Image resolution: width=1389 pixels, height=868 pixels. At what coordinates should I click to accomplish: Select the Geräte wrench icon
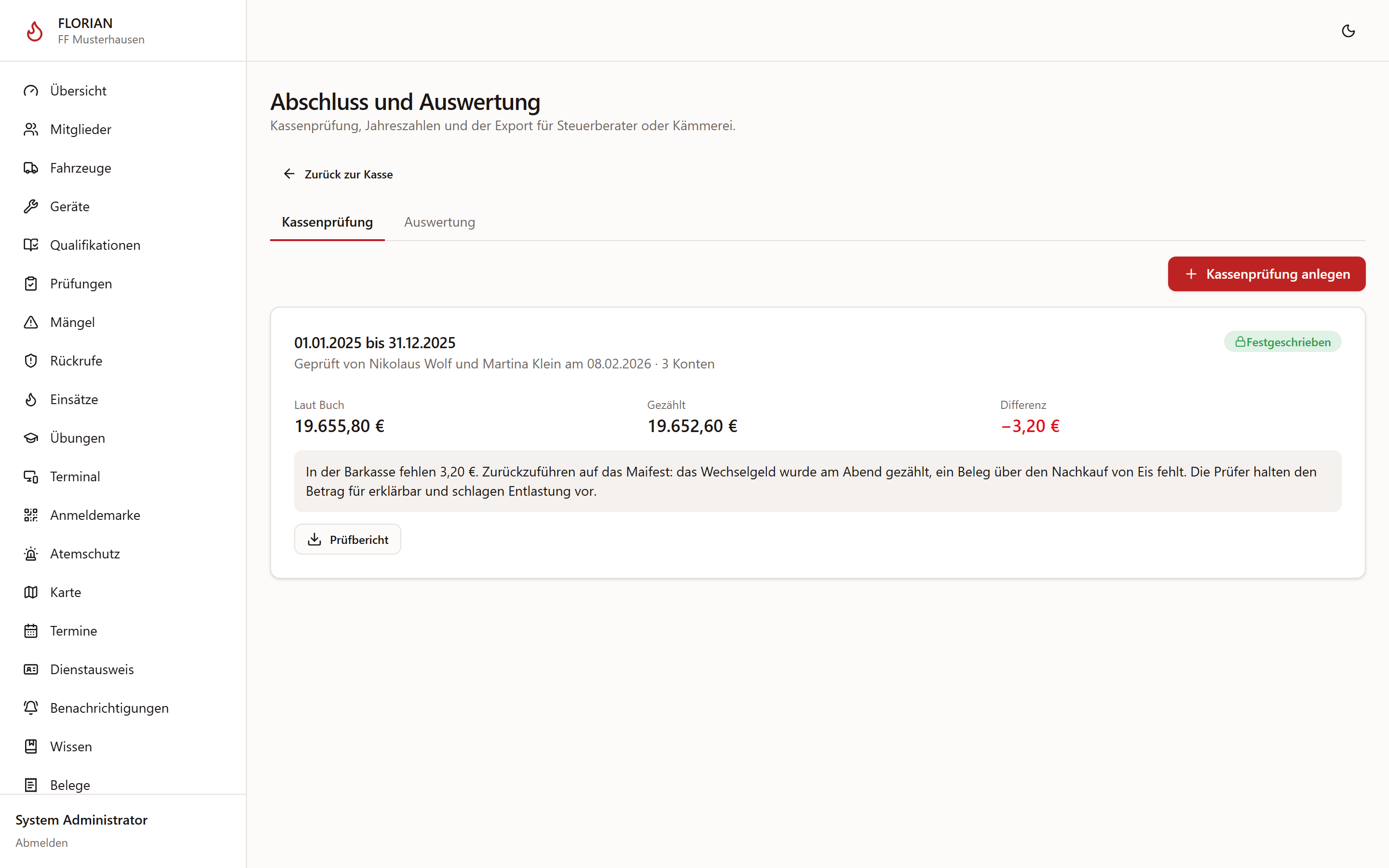(31, 206)
